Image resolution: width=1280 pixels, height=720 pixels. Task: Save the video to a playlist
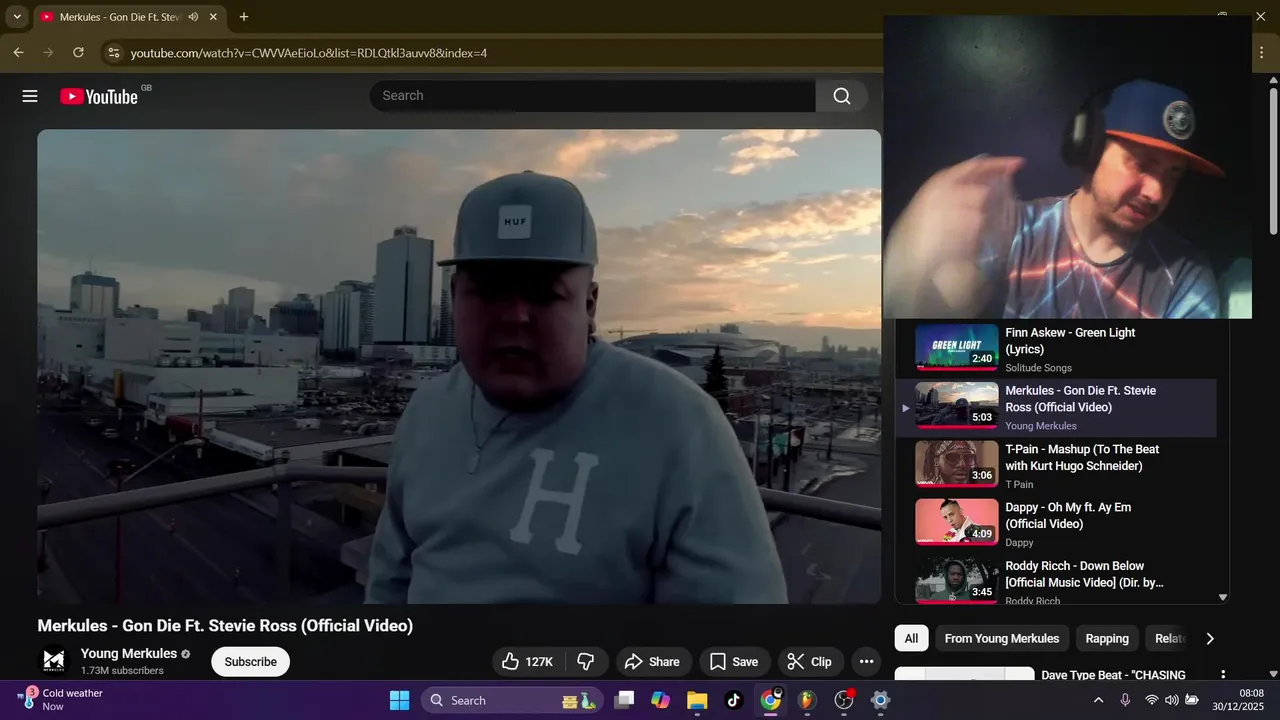(x=735, y=661)
